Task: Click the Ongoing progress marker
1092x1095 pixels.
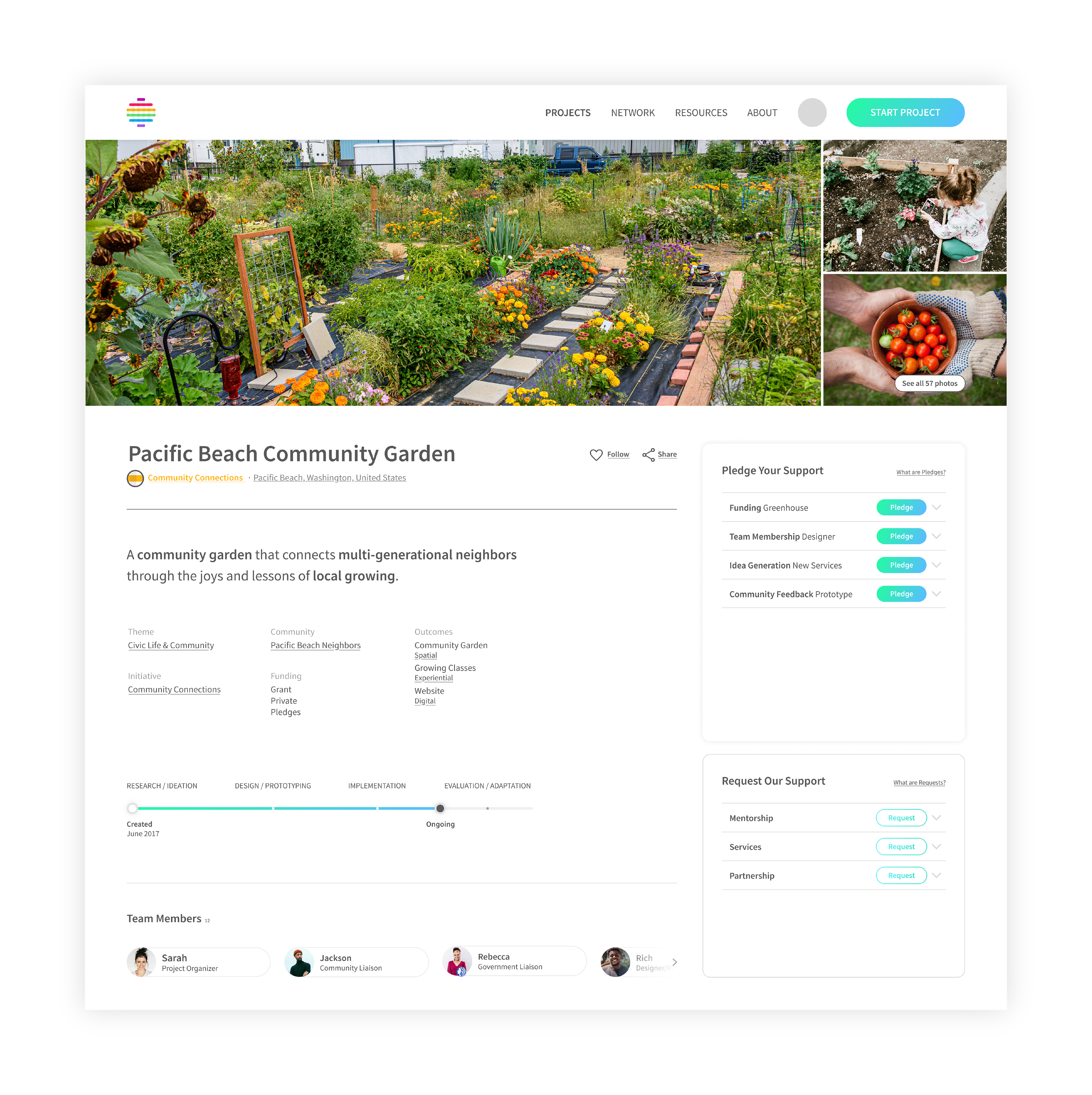Action: pos(440,809)
